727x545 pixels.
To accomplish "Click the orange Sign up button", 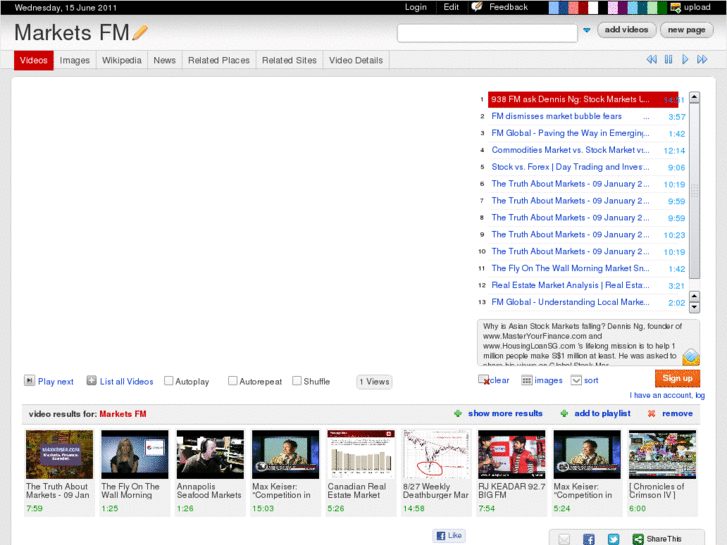I will [677, 378].
